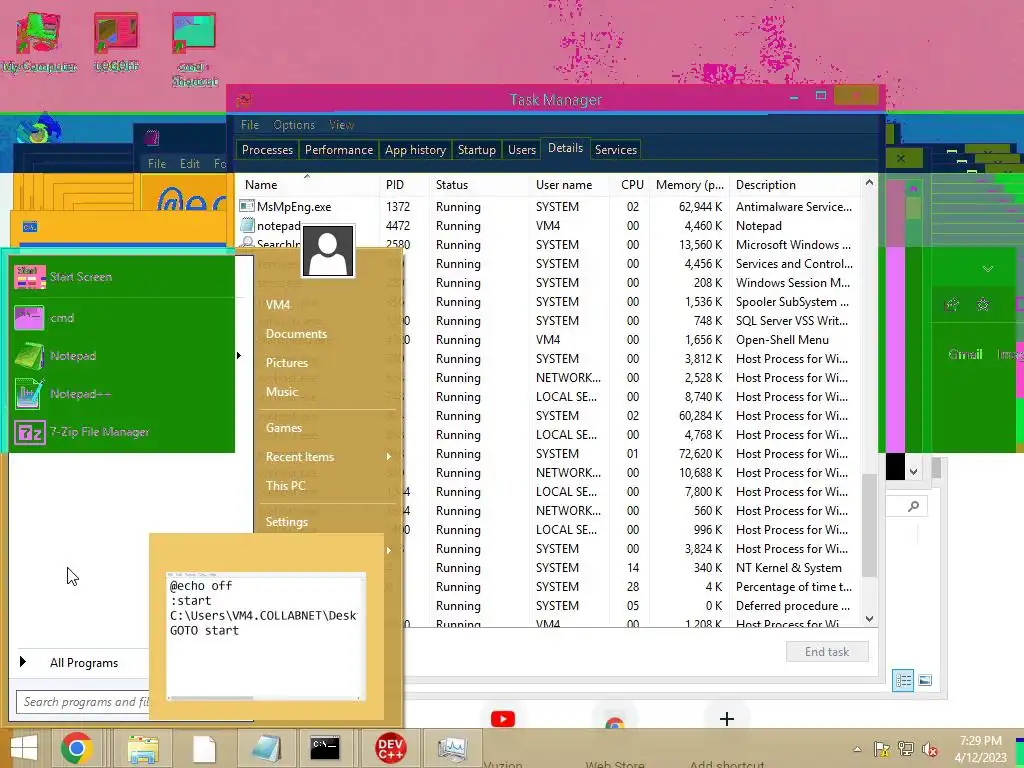Open Documents from the start menu
Image resolution: width=1024 pixels, height=768 pixels.
(x=296, y=334)
